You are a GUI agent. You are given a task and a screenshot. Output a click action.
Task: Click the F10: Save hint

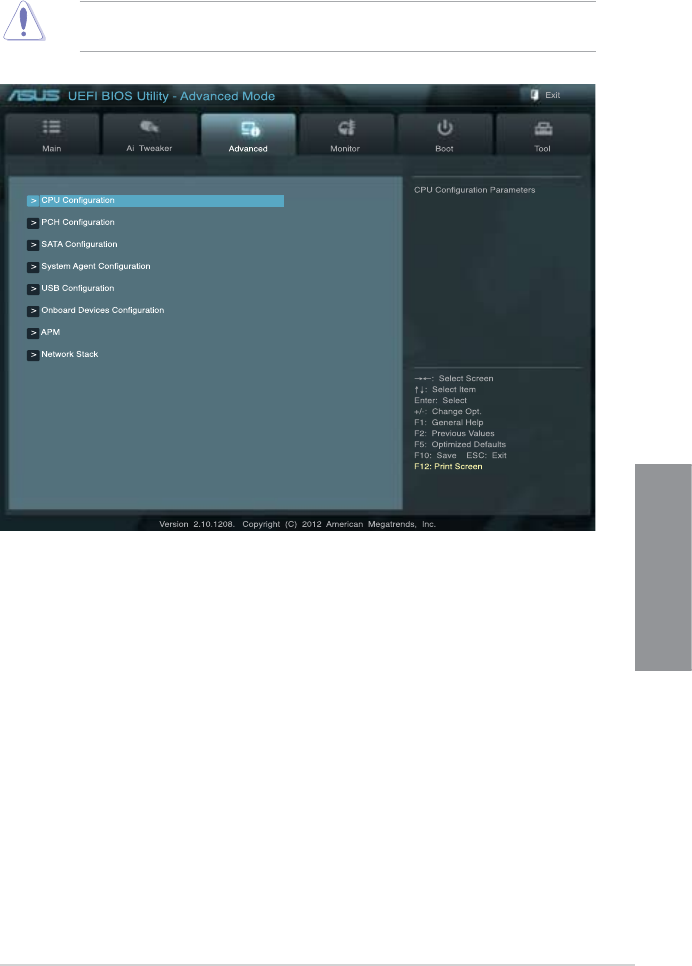click(435, 455)
